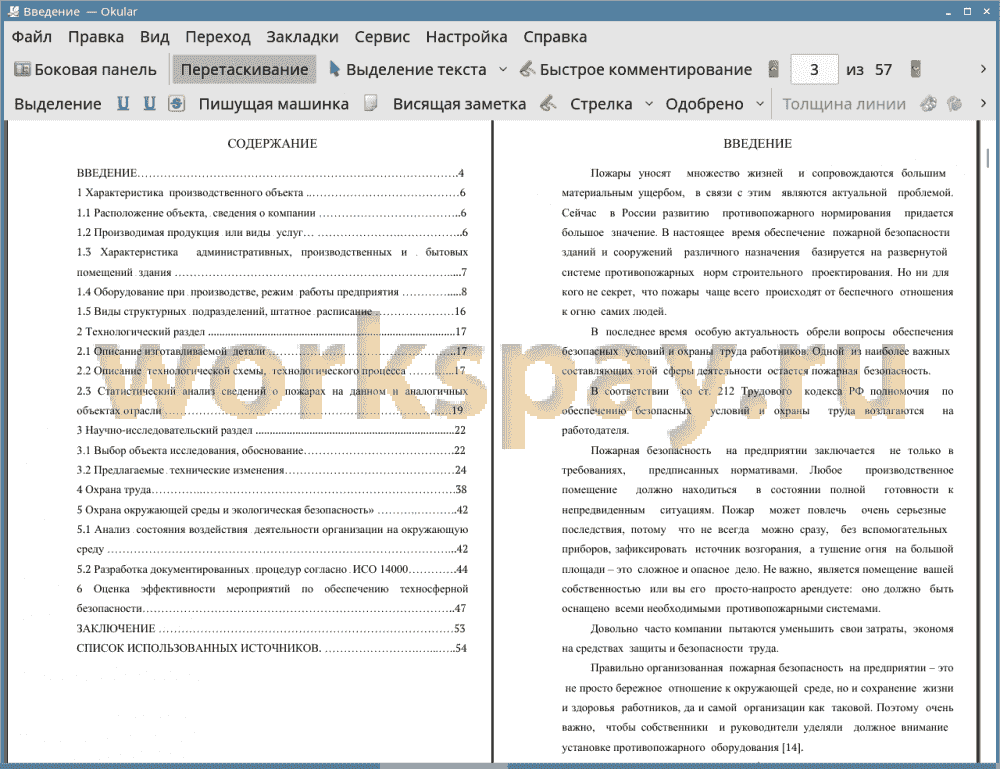
Task: Click the Okular app icon in title bar
Action: [x=13, y=11]
